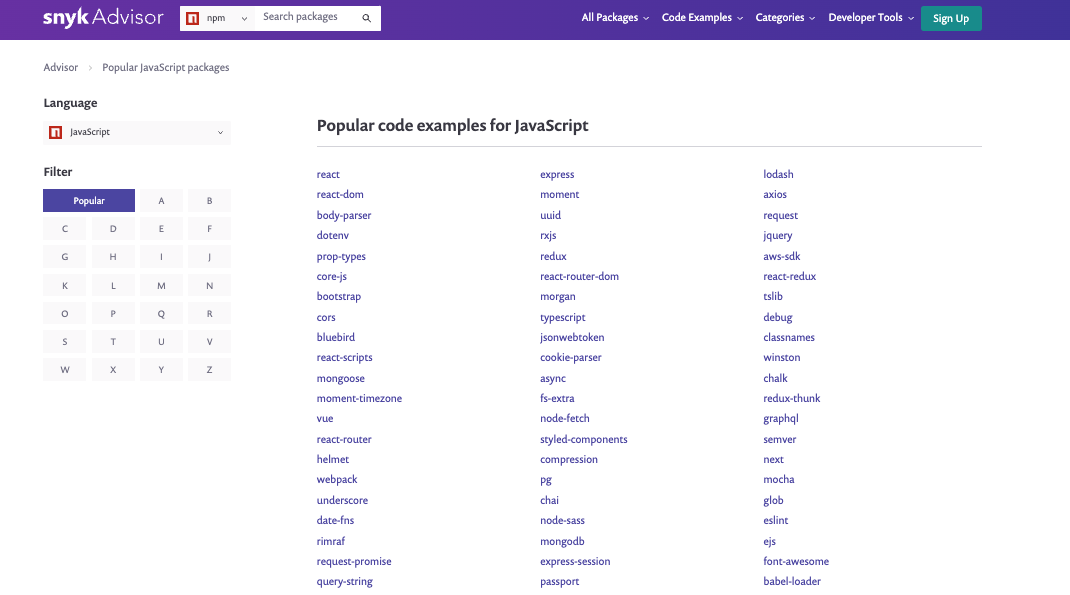Open the redux-thunk link
1070x595 pixels.
(792, 398)
